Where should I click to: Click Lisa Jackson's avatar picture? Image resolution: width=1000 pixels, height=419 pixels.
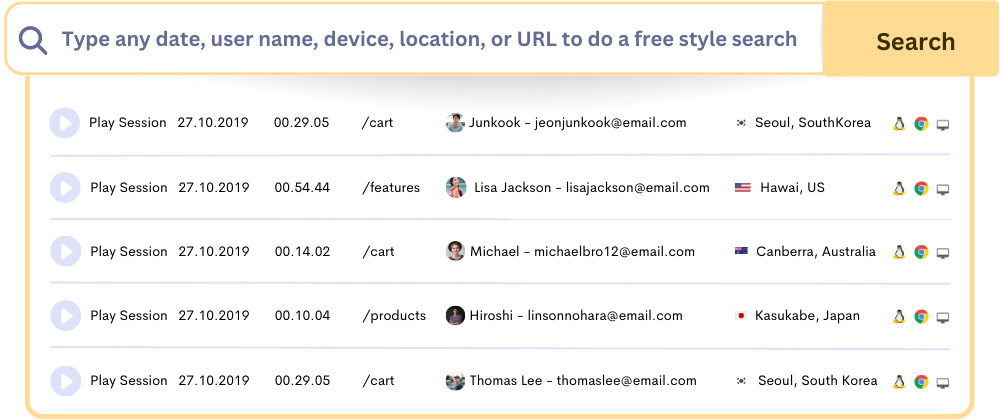tap(456, 188)
